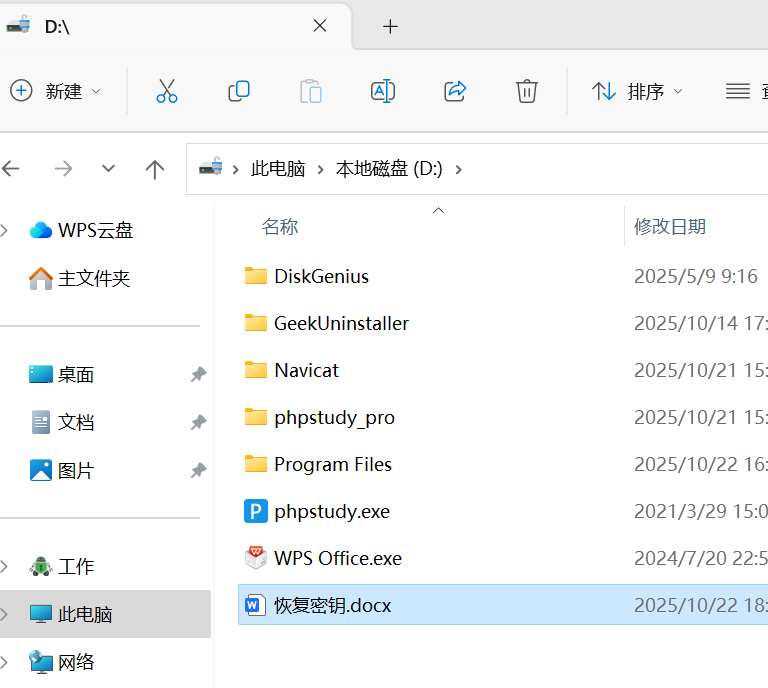
Task: Click the Share icon in toolbar
Action: point(455,92)
